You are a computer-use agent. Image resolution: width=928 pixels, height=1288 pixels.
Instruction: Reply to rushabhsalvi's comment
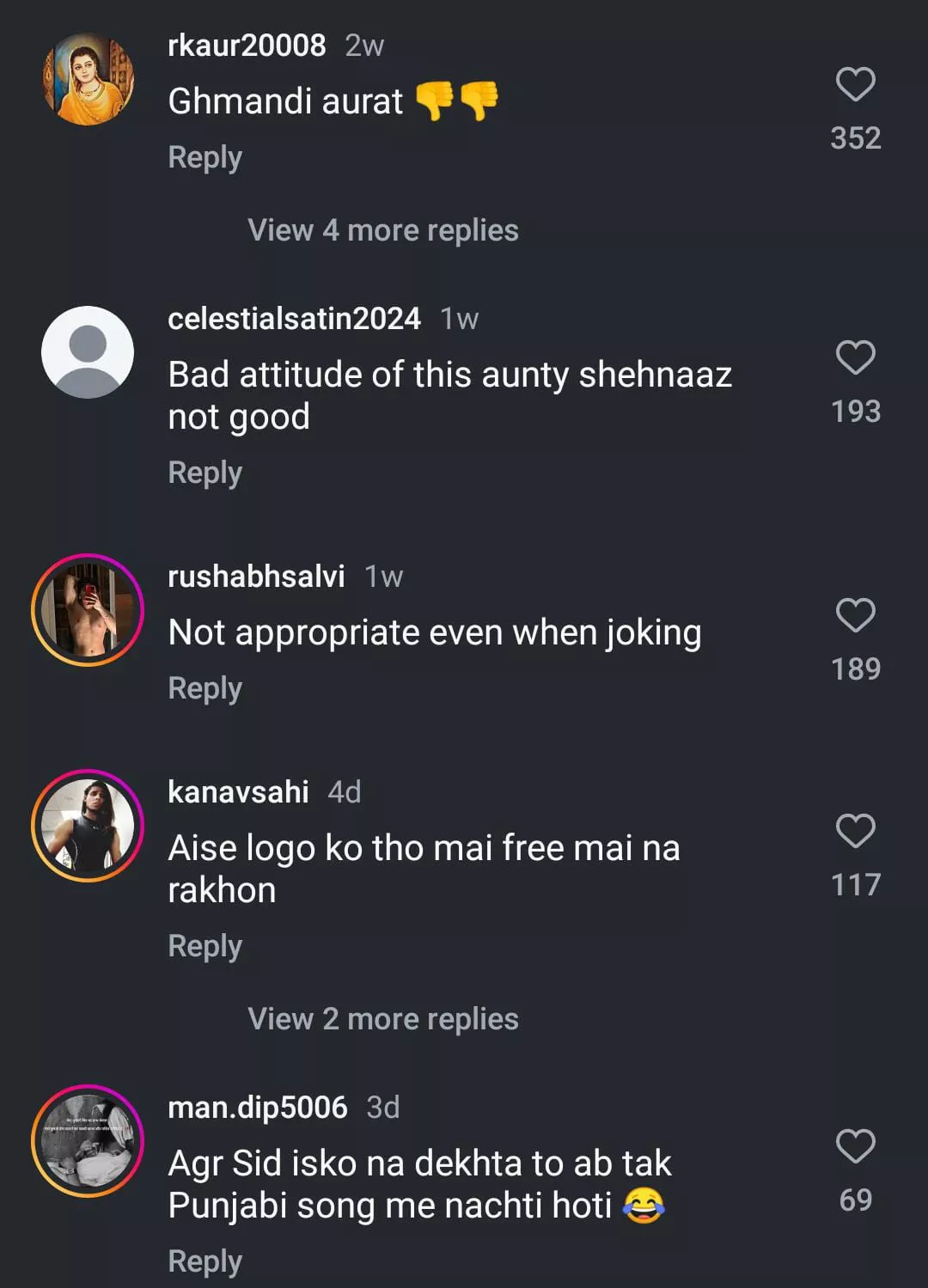pos(205,688)
